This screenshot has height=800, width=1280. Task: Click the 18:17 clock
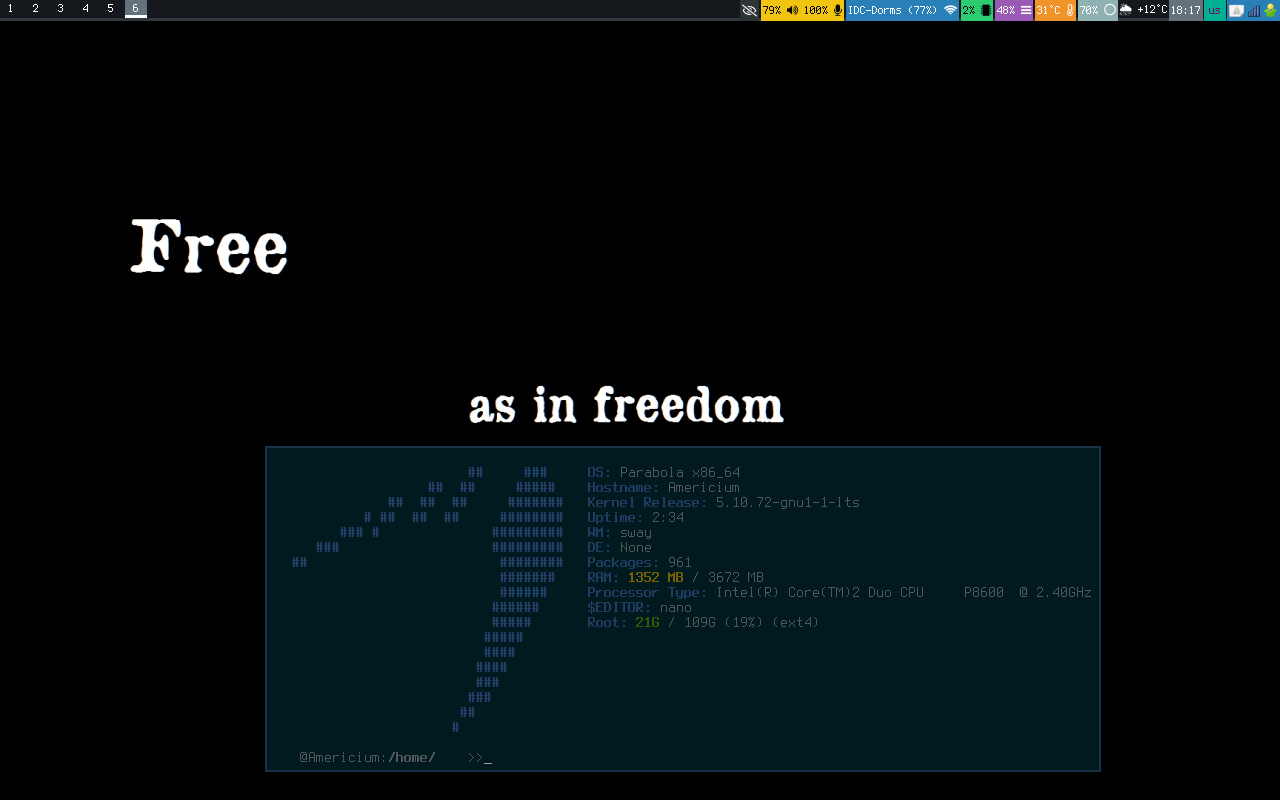tap(1185, 10)
